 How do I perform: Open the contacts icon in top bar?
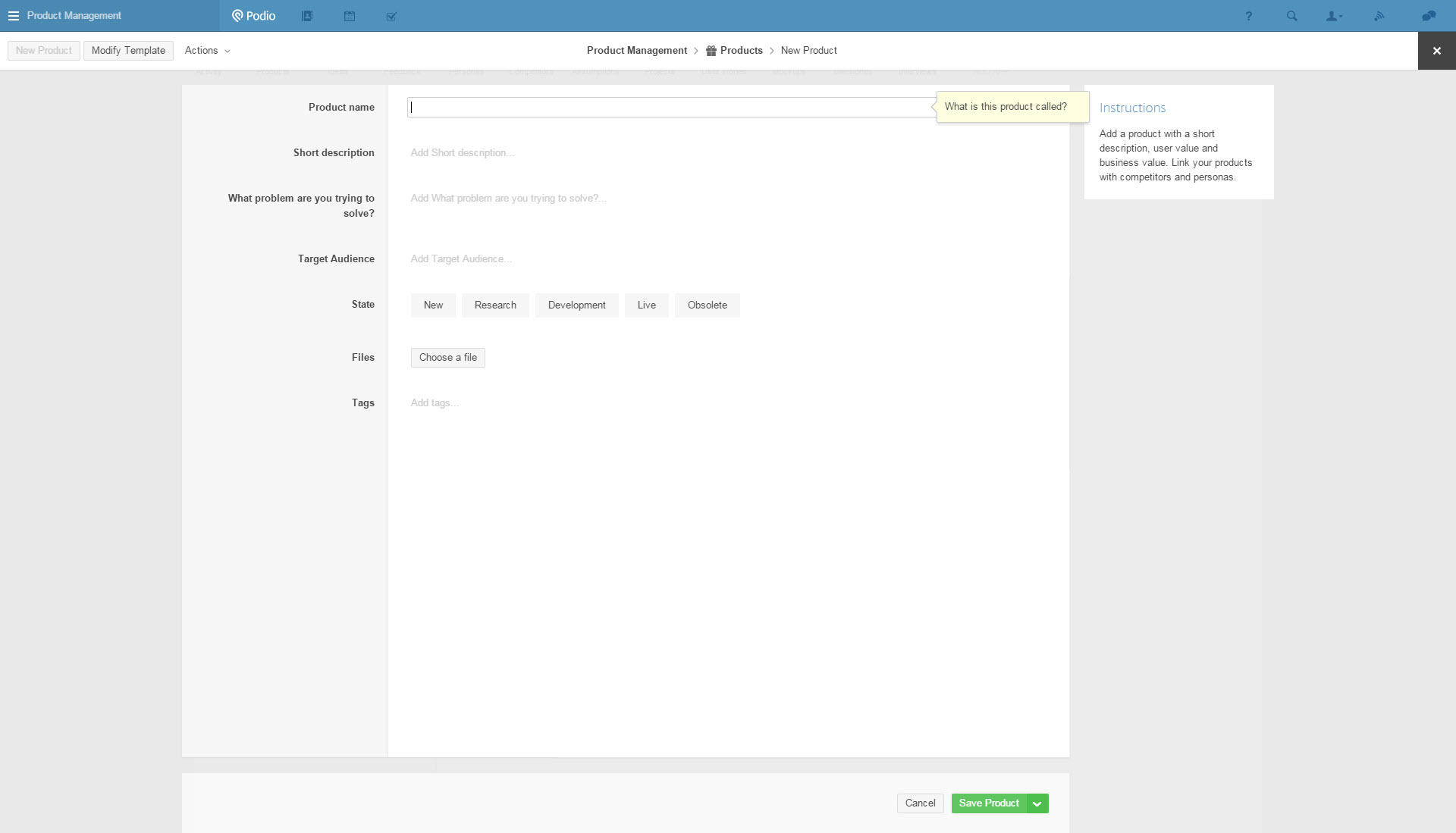[307, 16]
